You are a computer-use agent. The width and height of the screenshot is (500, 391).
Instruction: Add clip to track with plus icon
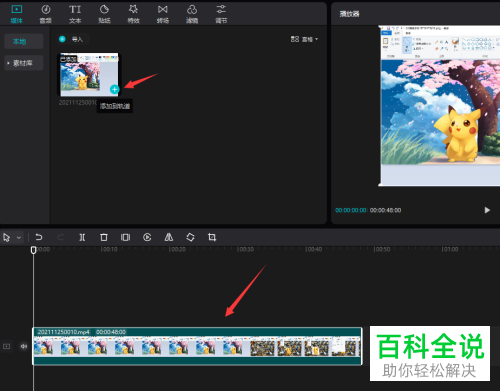(114, 89)
